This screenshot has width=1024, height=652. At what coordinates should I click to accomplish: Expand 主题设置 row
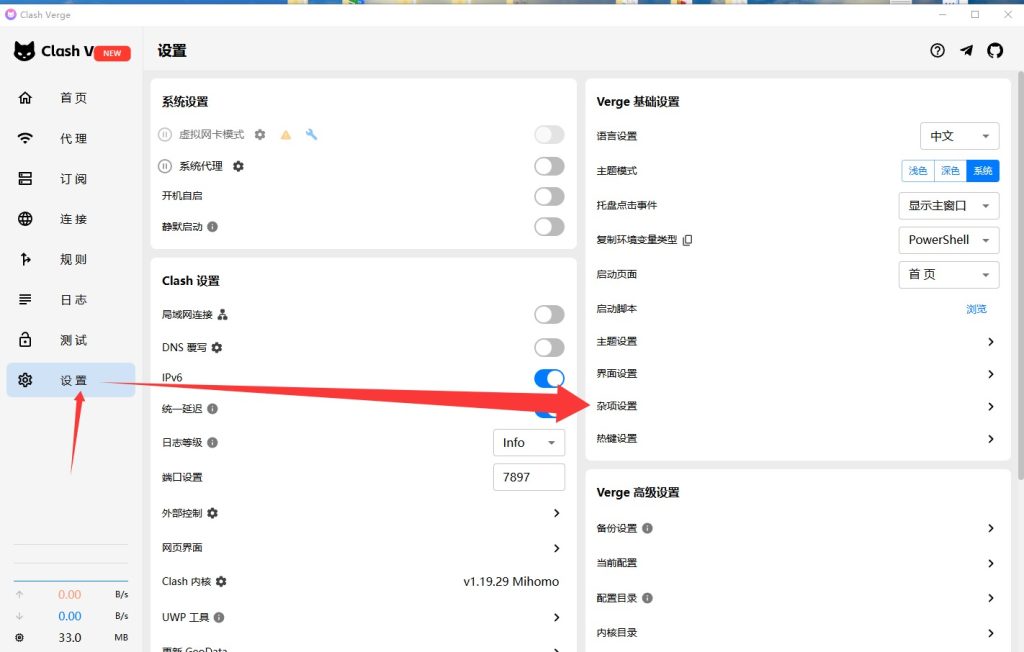[797, 342]
